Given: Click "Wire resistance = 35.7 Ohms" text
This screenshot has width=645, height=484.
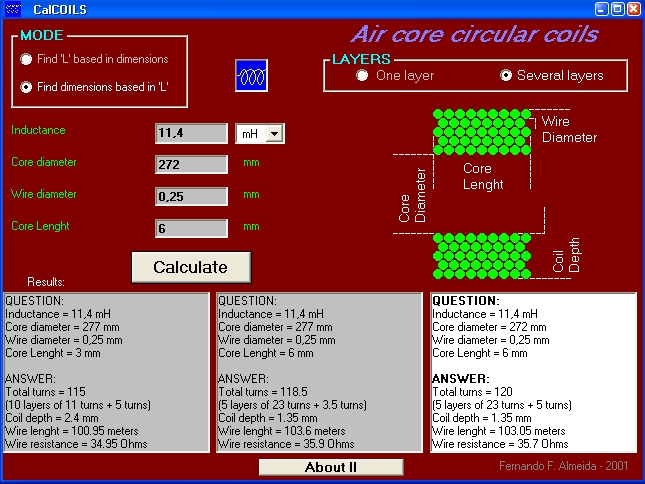Looking at the screenshot, I should (500, 444).
